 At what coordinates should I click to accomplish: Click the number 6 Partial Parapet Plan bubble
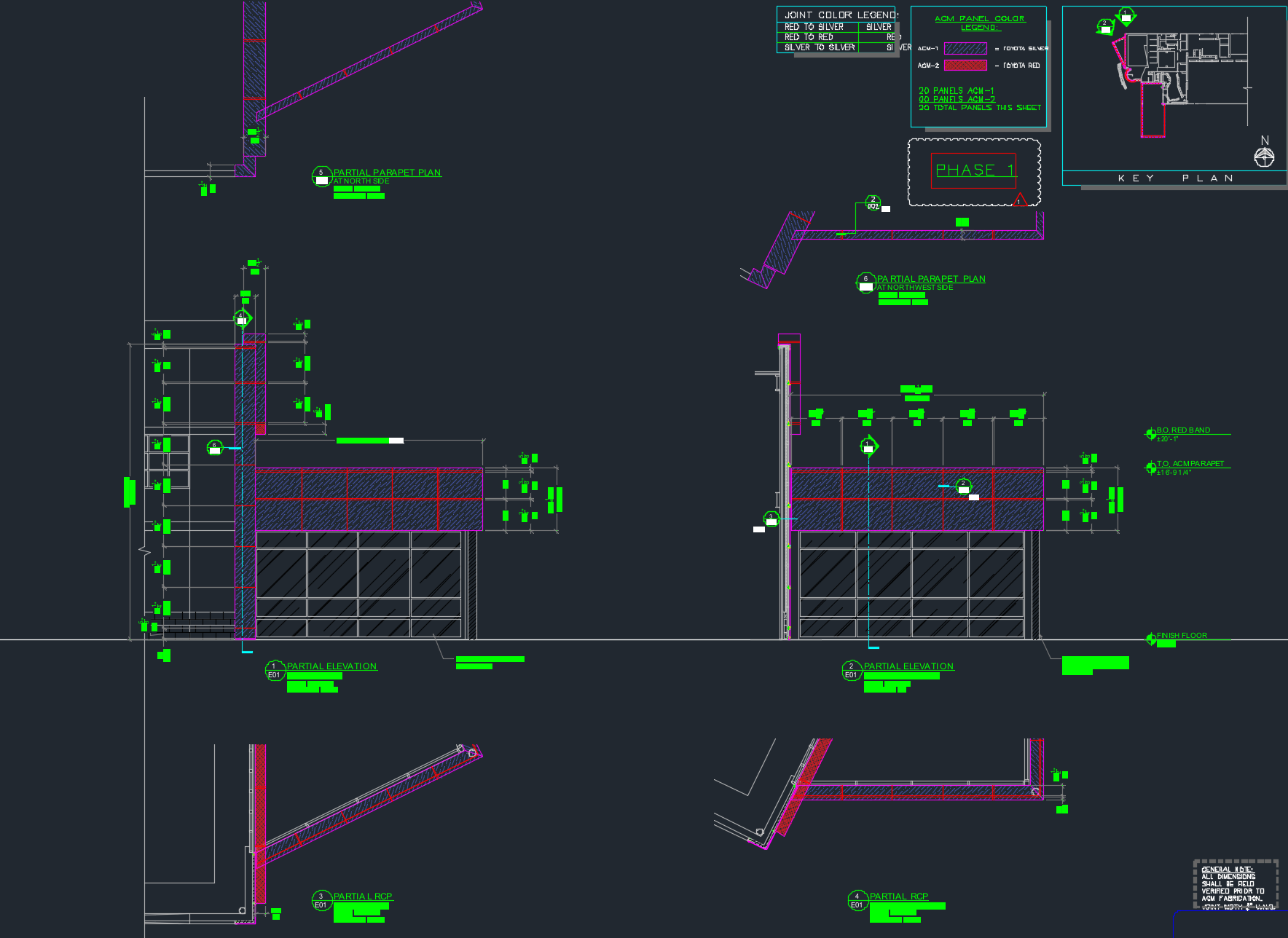pyautogui.click(x=865, y=283)
